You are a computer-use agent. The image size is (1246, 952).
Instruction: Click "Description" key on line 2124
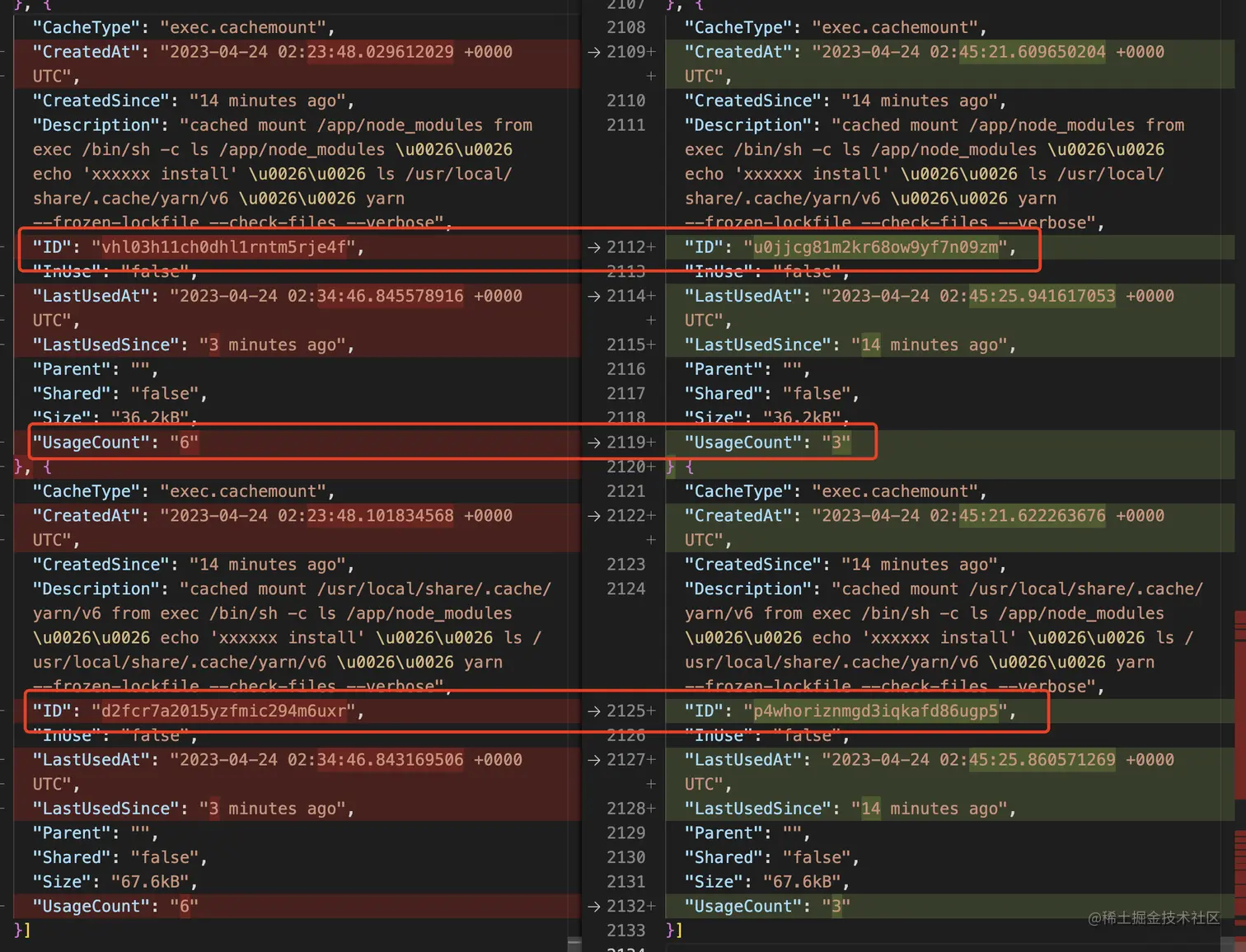coord(748,589)
